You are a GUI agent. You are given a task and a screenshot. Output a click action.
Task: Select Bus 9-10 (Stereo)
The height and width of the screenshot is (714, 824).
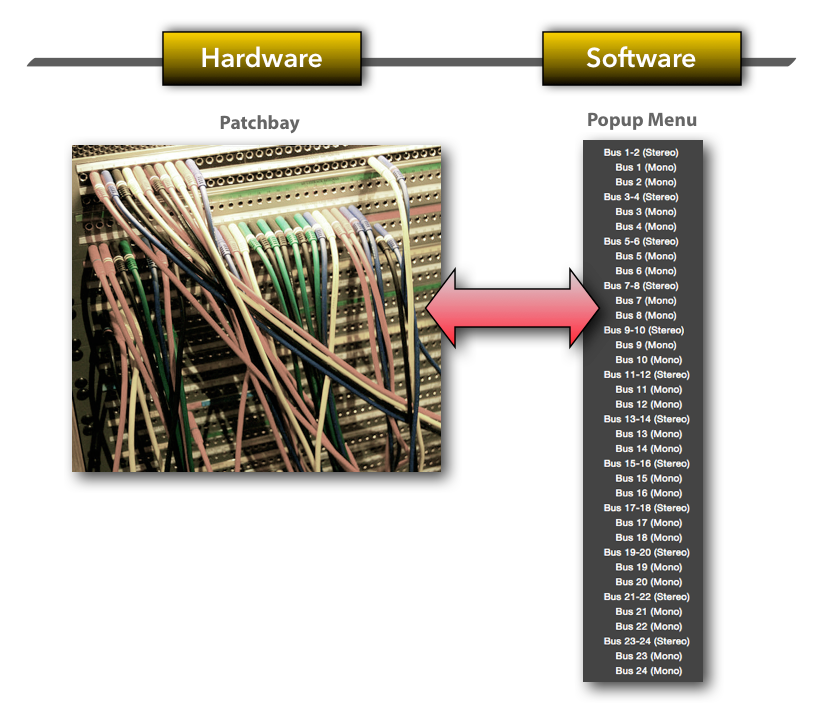coord(643,330)
